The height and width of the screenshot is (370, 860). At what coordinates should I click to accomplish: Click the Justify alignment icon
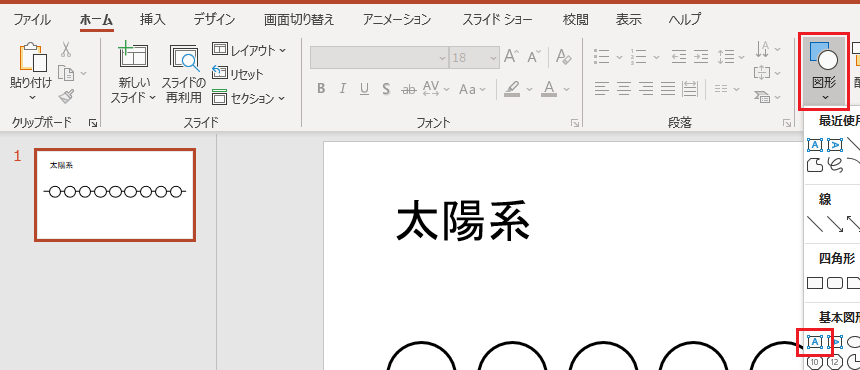pyautogui.click(x=668, y=88)
